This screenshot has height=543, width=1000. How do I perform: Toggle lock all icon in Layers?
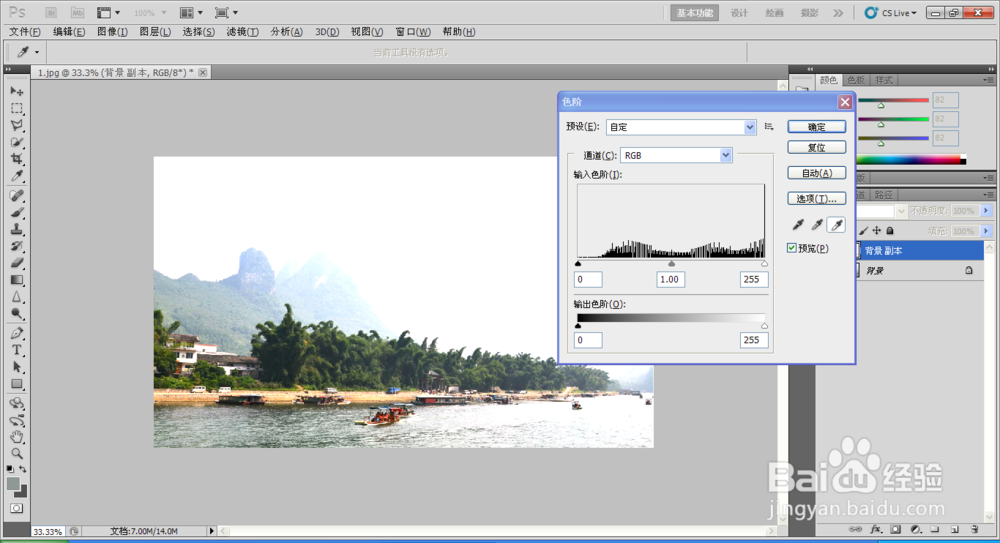890,231
